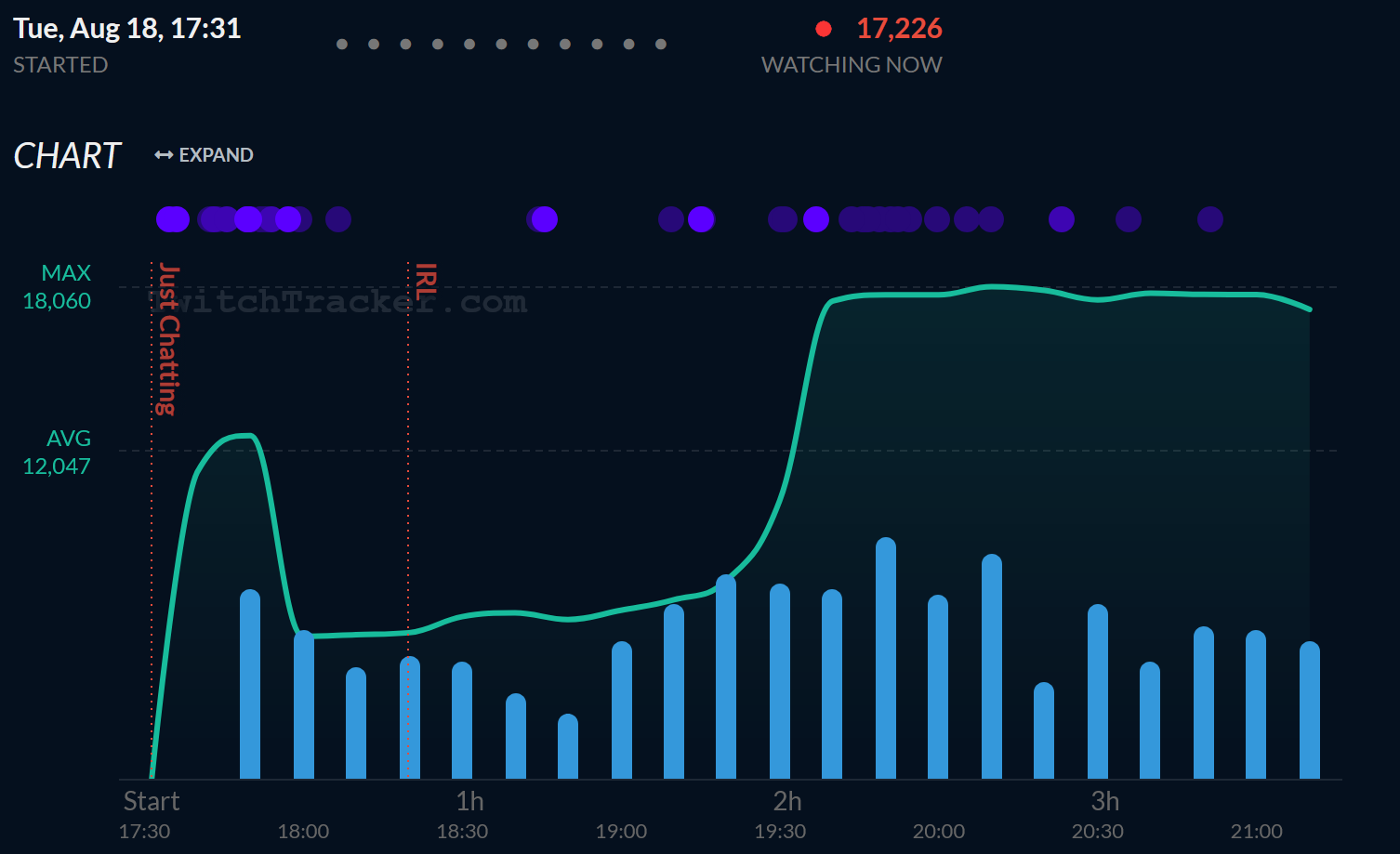Viewport: 1400px width, 854px height.
Task: Click the '3h' axis label
Action: pyautogui.click(x=1105, y=801)
